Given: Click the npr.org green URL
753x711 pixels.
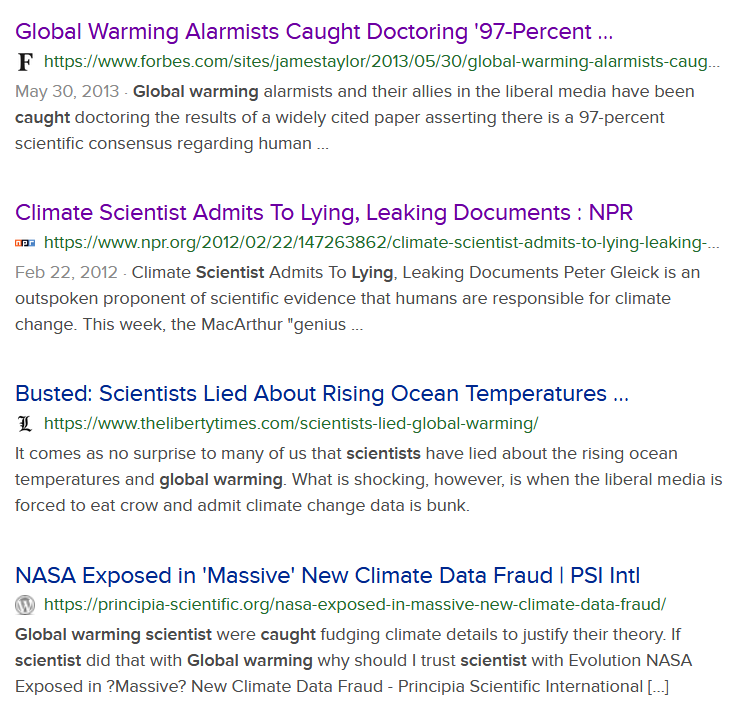Looking at the screenshot, I should [382, 243].
